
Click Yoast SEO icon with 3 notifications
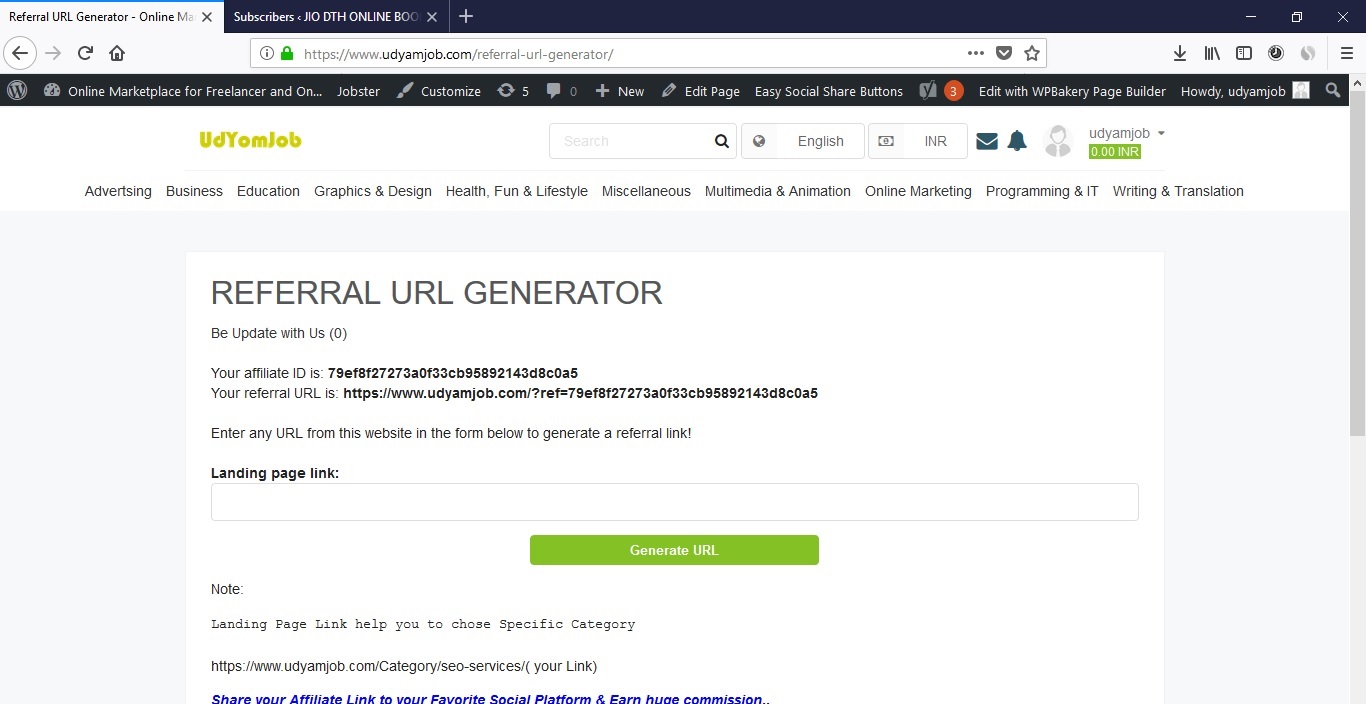[941, 90]
